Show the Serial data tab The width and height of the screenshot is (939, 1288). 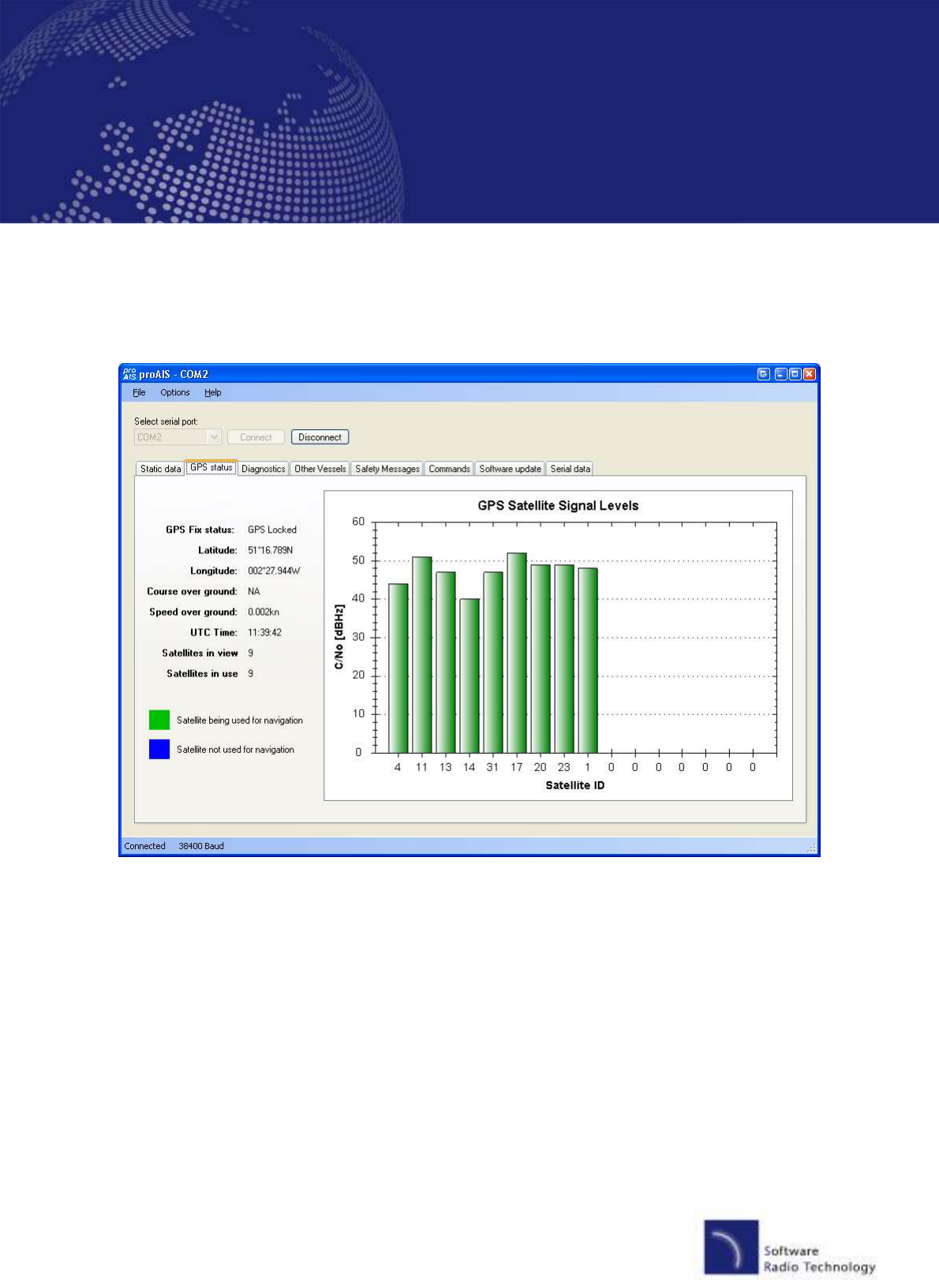(571, 469)
